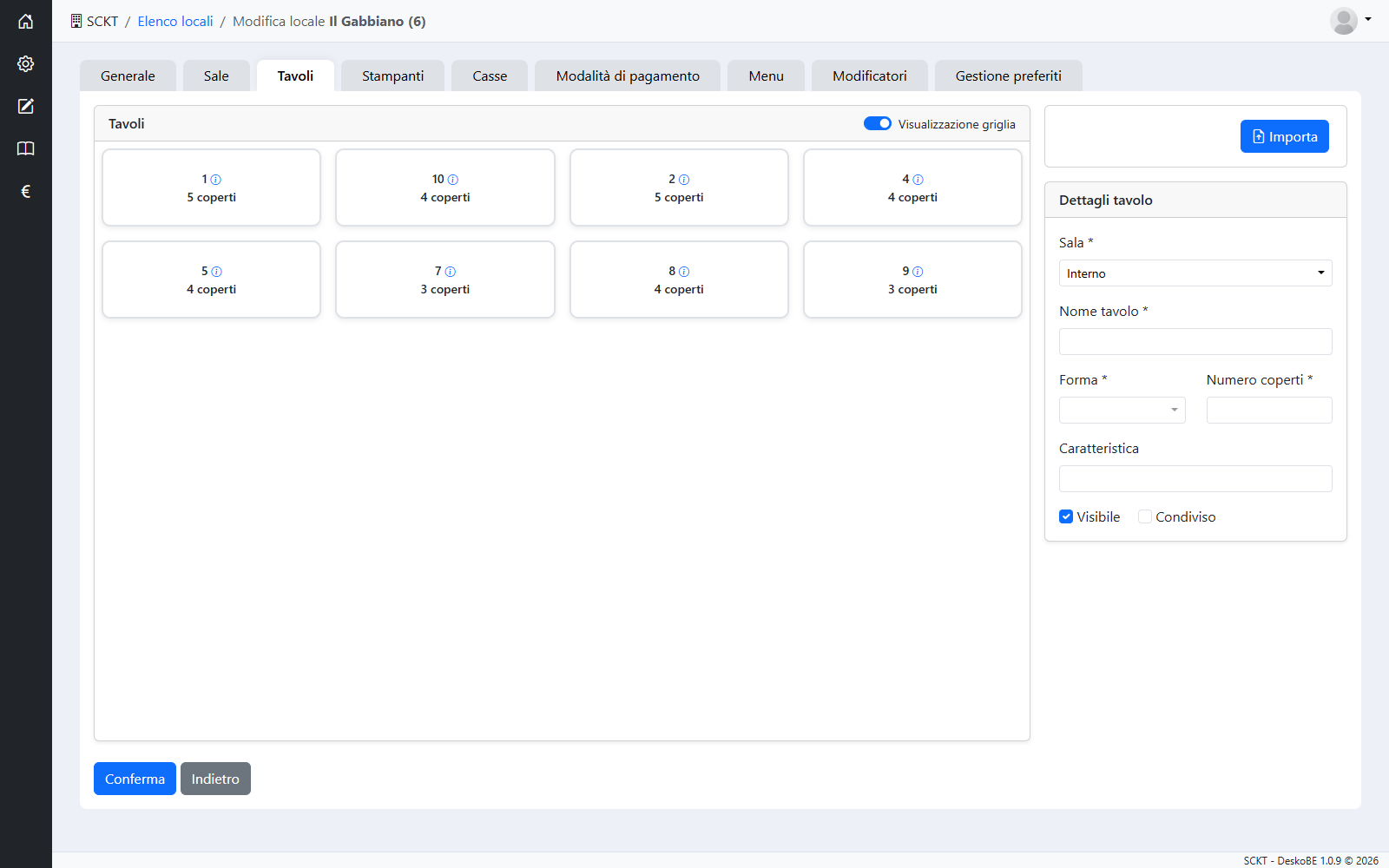This screenshot has height=868, width=1389.
Task: Open the Menu tab
Action: click(766, 76)
